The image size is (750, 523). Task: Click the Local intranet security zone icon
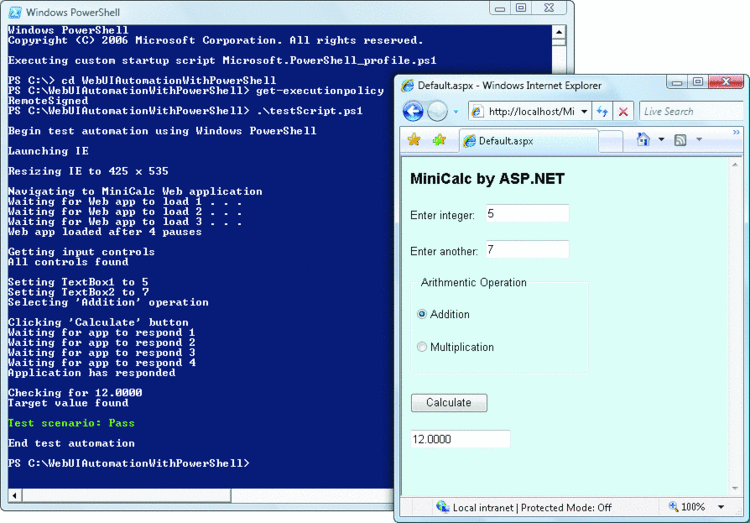coord(442,507)
